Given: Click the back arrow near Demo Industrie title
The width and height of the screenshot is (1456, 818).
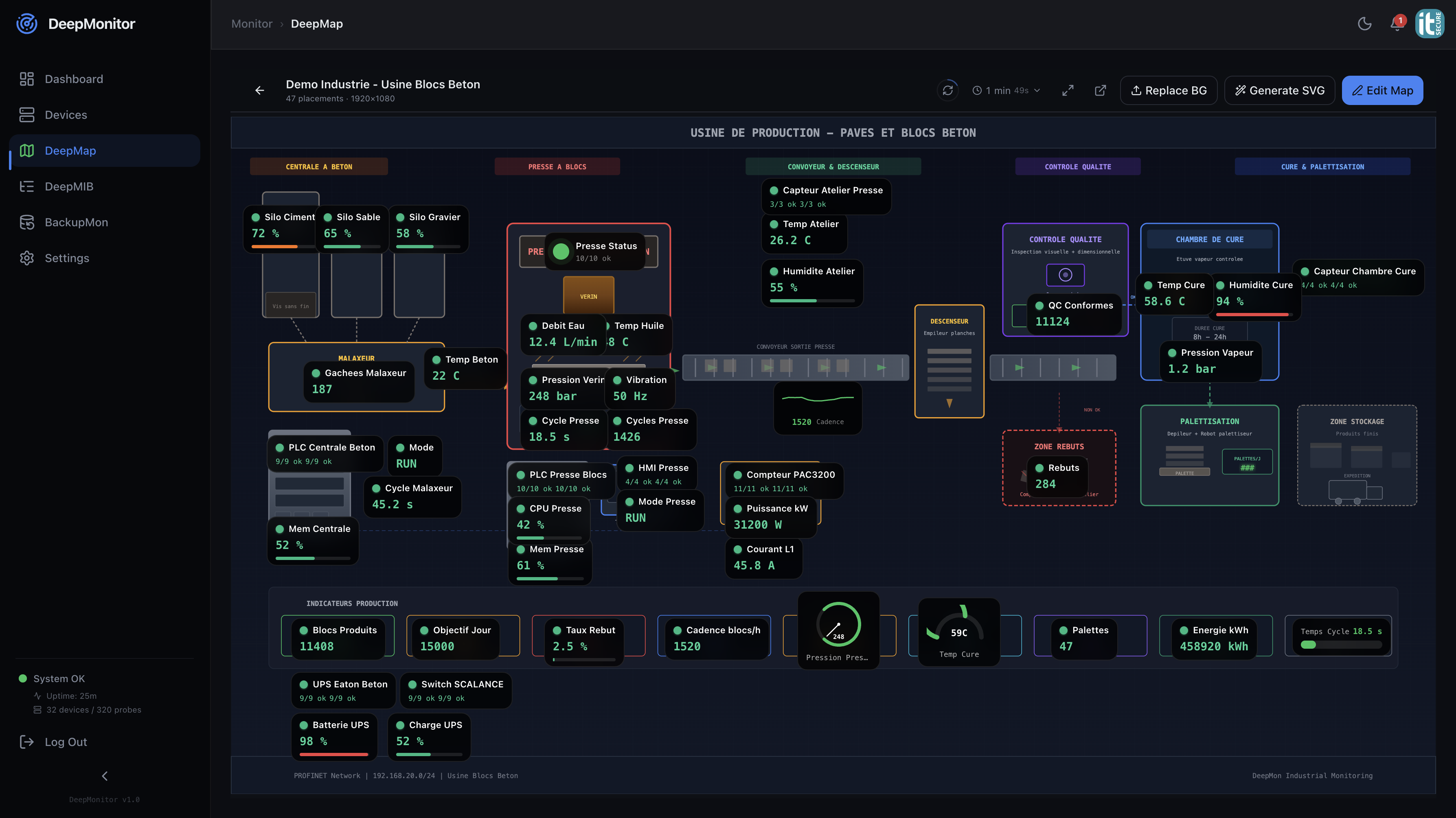Looking at the screenshot, I should (x=259, y=90).
